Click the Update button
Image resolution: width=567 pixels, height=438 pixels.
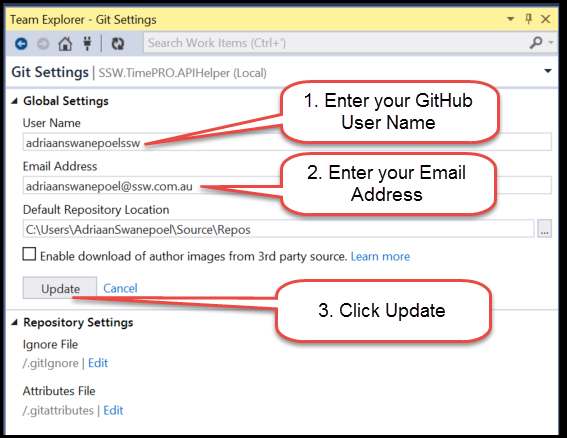click(60, 288)
